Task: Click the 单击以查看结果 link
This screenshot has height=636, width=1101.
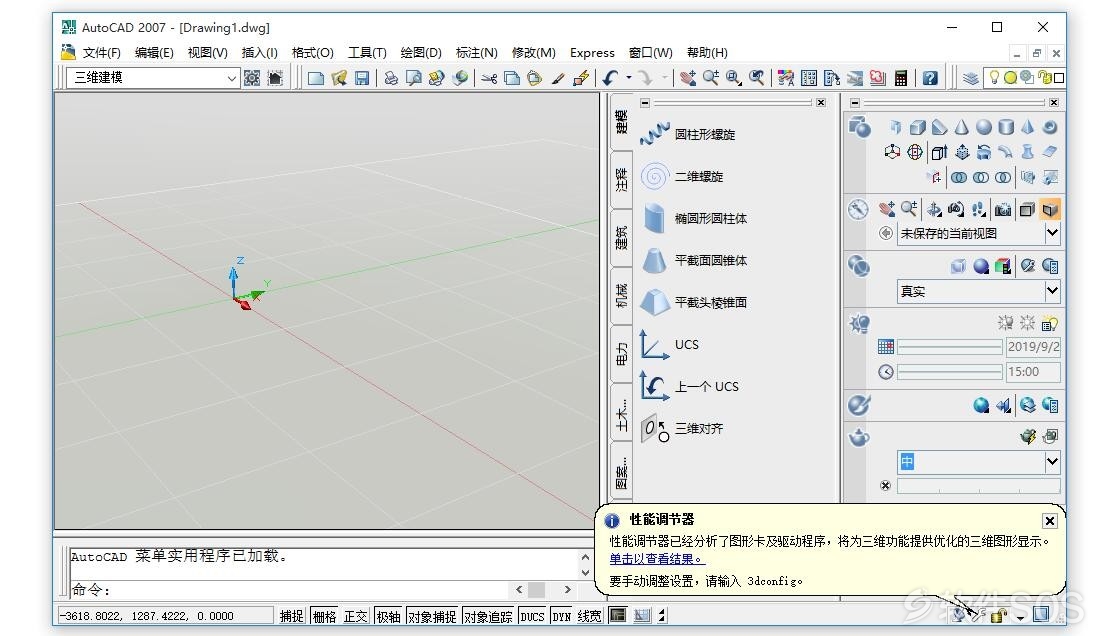Action: coord(657,559)
